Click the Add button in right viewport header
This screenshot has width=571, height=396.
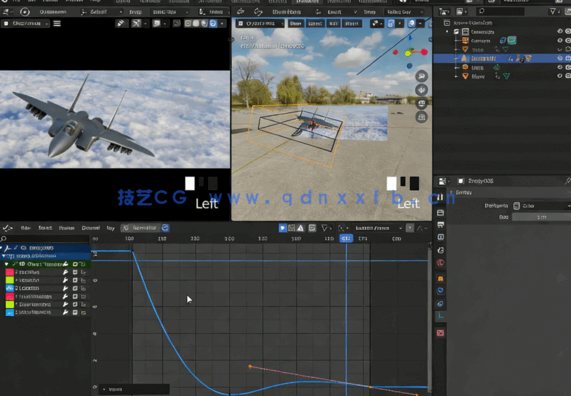333,24
